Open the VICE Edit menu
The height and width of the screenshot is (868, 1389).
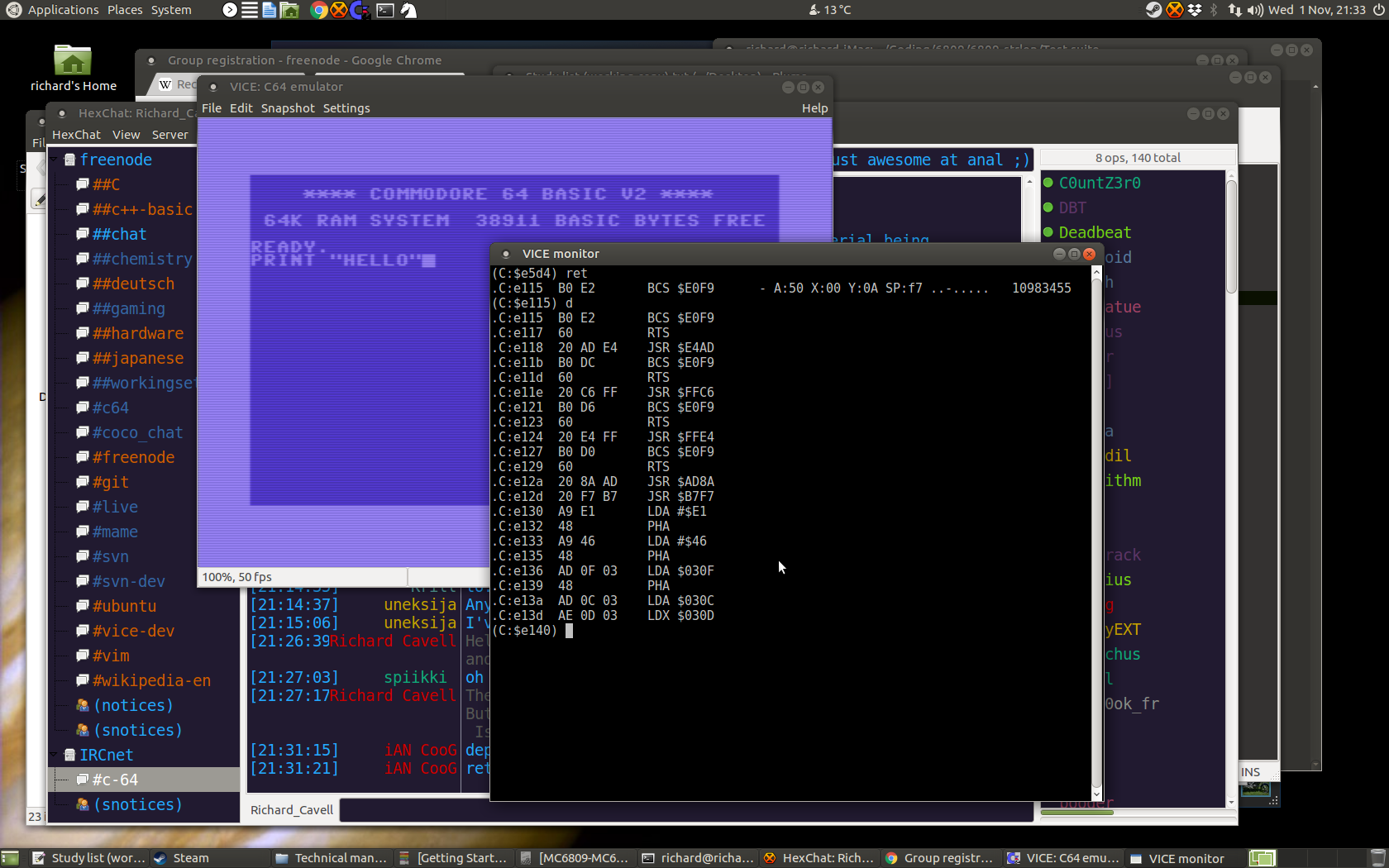pyautogui.click(x=241, y=108)
